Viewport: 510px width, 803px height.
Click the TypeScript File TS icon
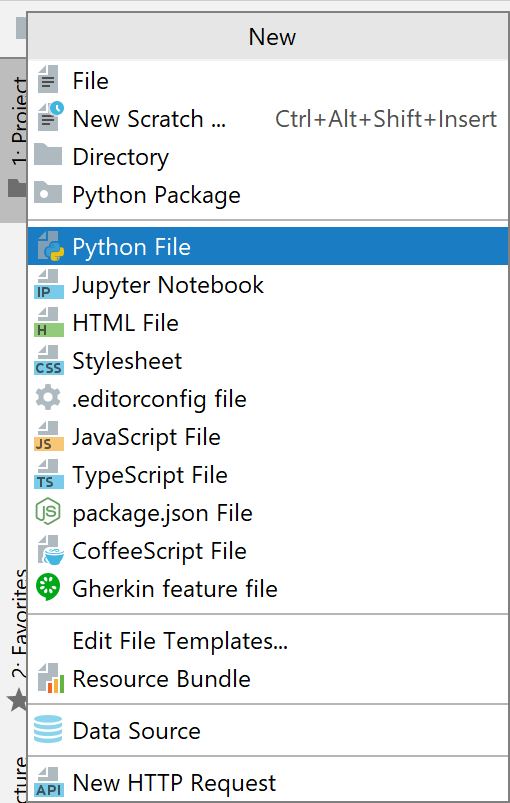49,474
